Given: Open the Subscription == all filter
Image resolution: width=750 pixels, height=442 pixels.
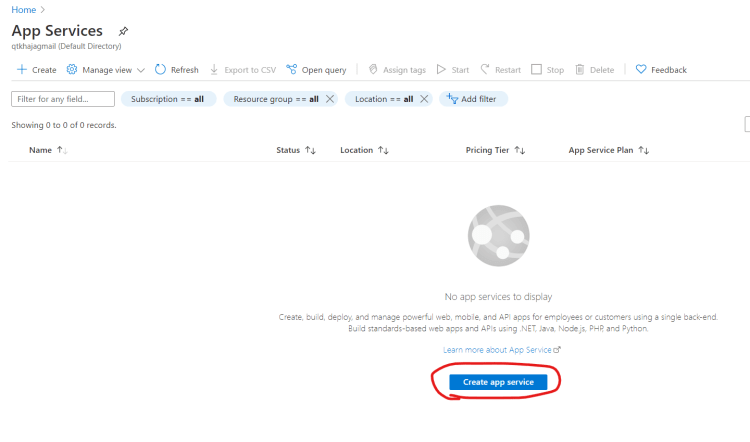Looking at the screenshot, I should point(168,99).
